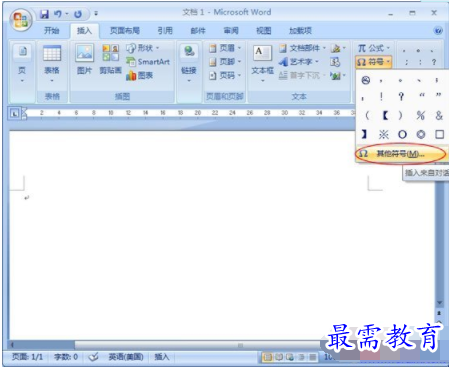Open the 文本框 text box gallery
This screenshot has height=368, width=449.
coord(263,64)
